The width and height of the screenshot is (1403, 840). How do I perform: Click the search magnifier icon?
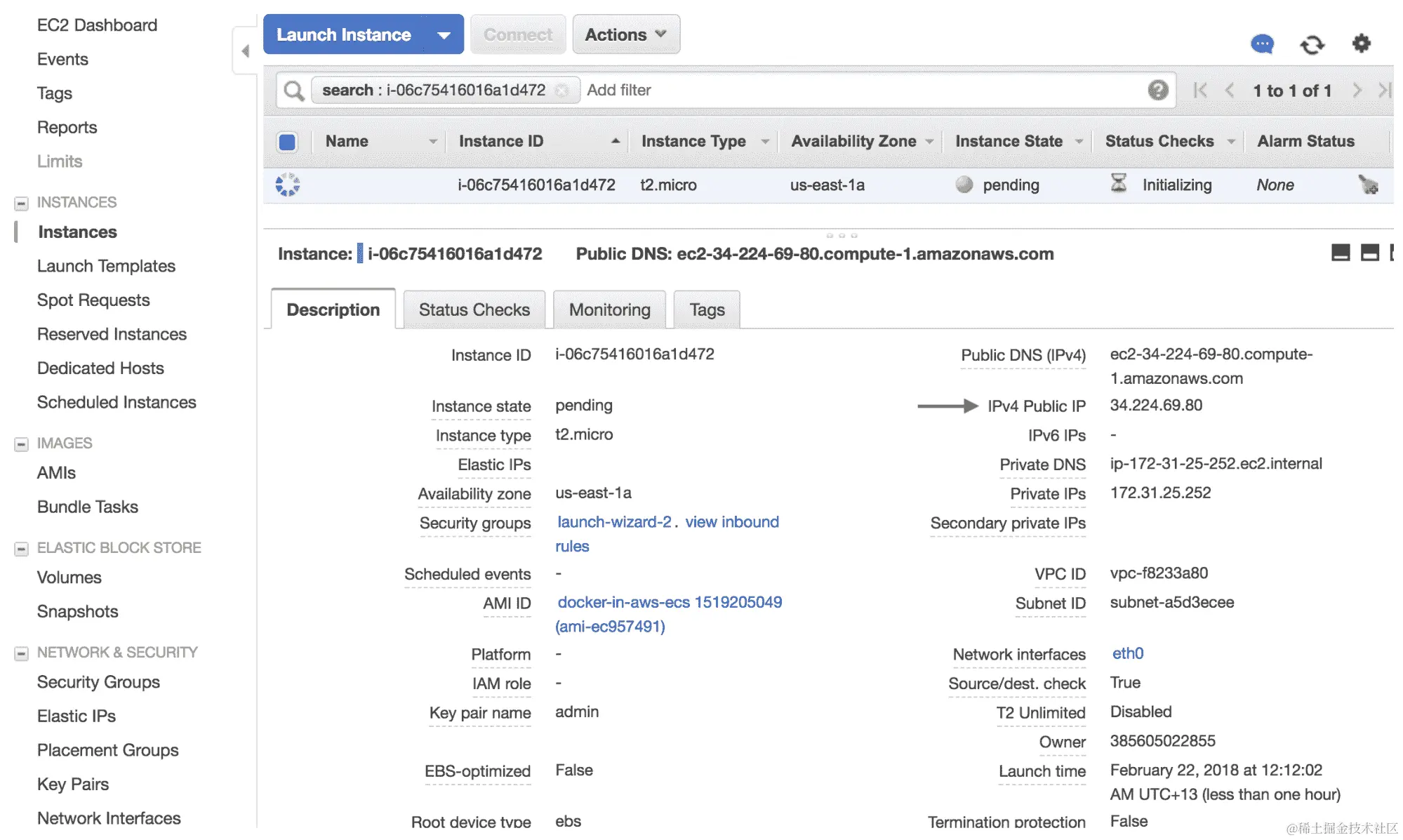[x=293, y=91]
